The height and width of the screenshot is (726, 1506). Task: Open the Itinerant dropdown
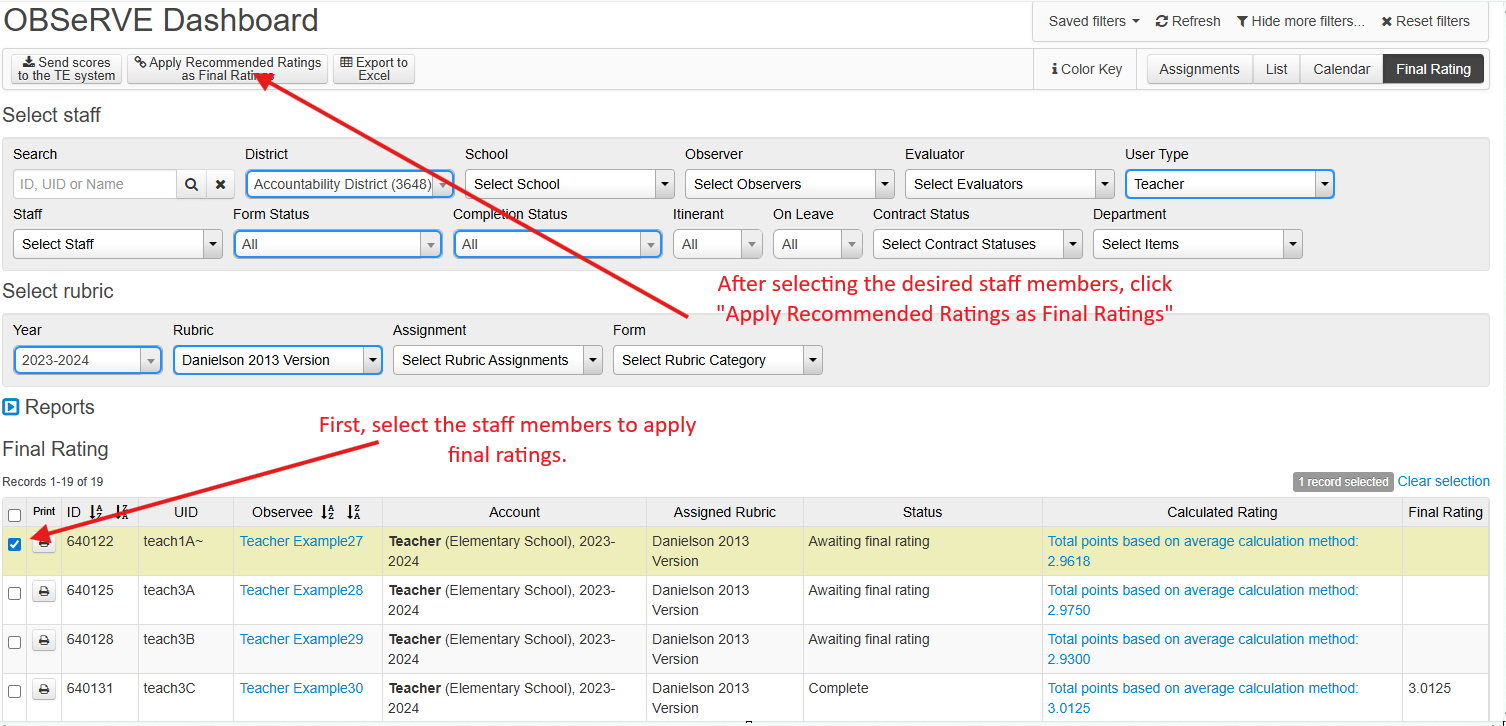click(x=717, y=244)
